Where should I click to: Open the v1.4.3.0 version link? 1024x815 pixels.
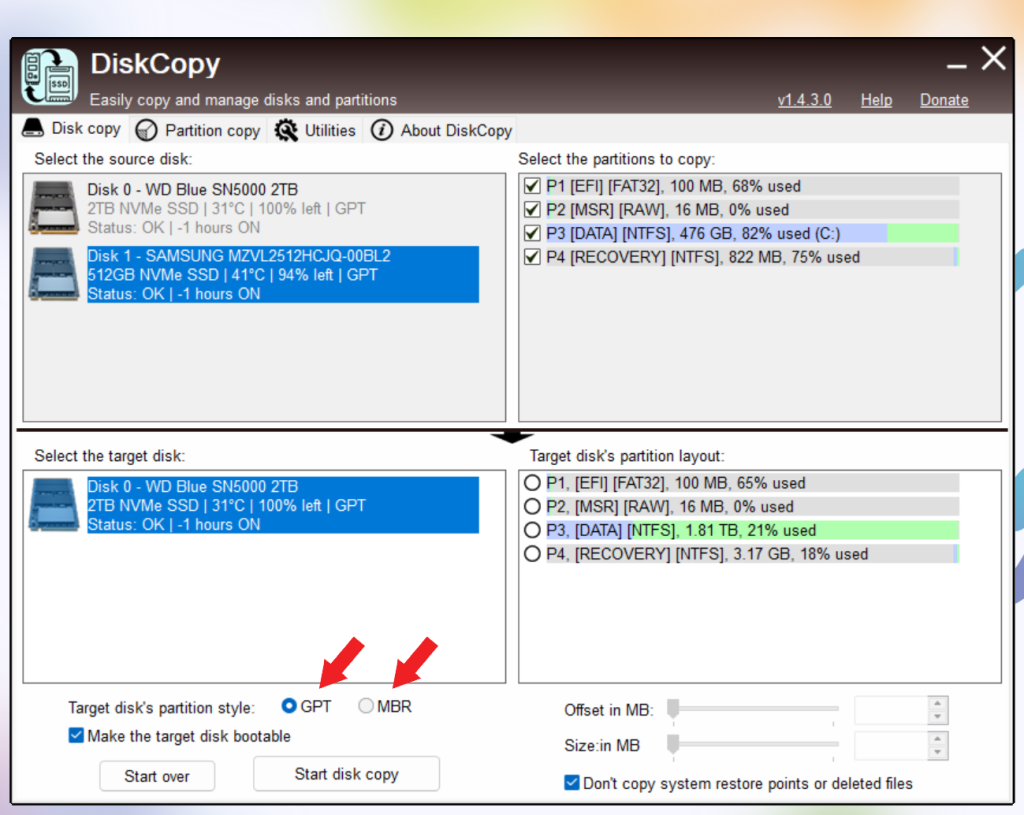click(x=804, y=100)
